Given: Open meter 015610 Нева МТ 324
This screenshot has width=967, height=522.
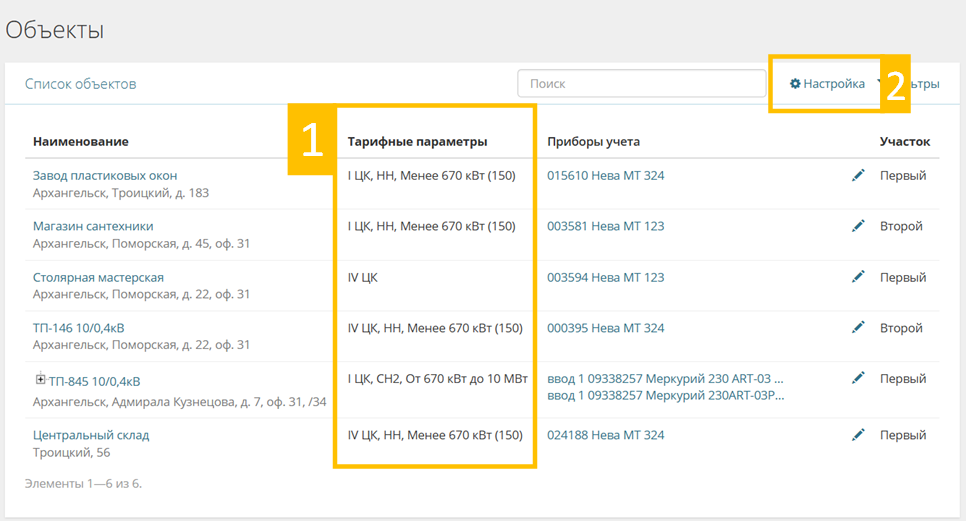Looking at the screenshot, I should 605,176.
